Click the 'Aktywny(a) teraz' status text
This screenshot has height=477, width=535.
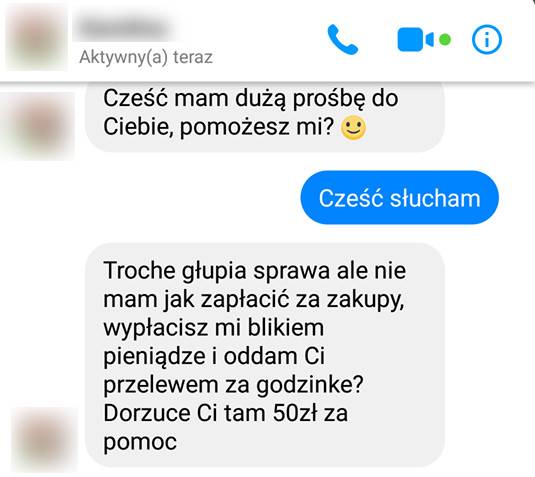coord(146,57)
